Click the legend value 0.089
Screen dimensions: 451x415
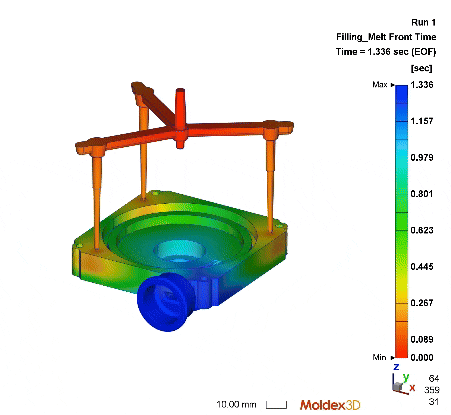click(422, 339)
